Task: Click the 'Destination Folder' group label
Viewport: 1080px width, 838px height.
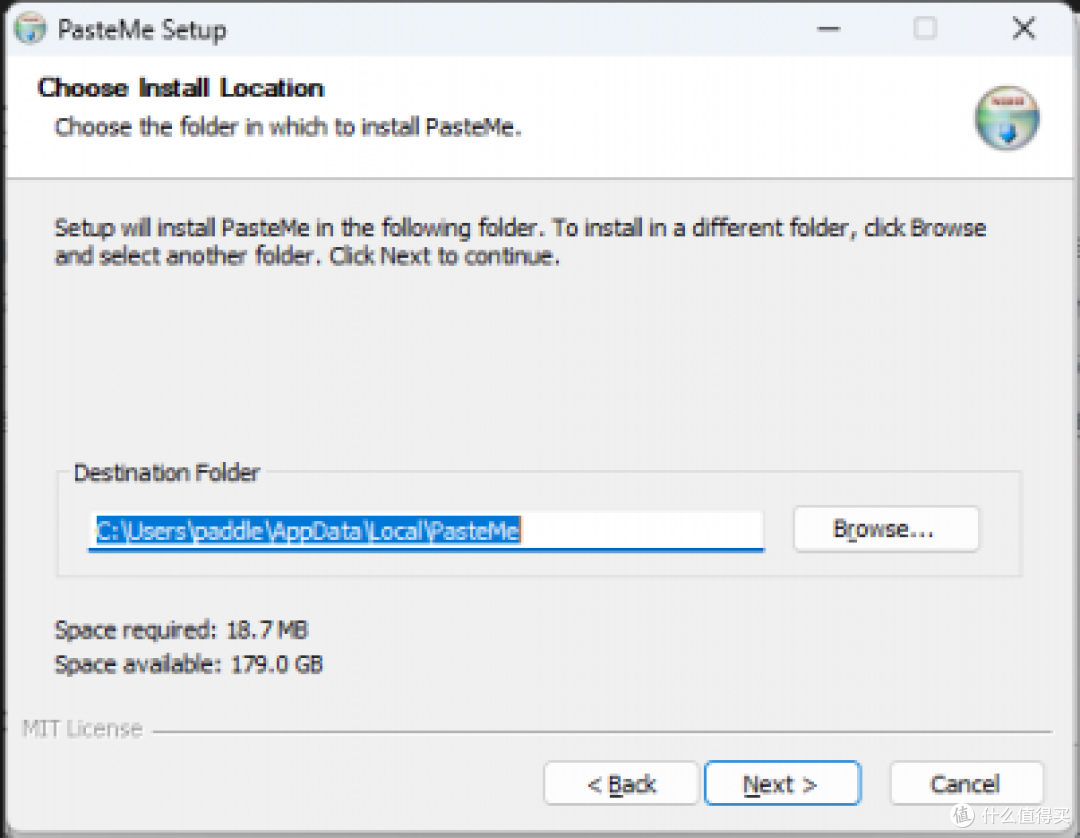Action: point(167,472)
